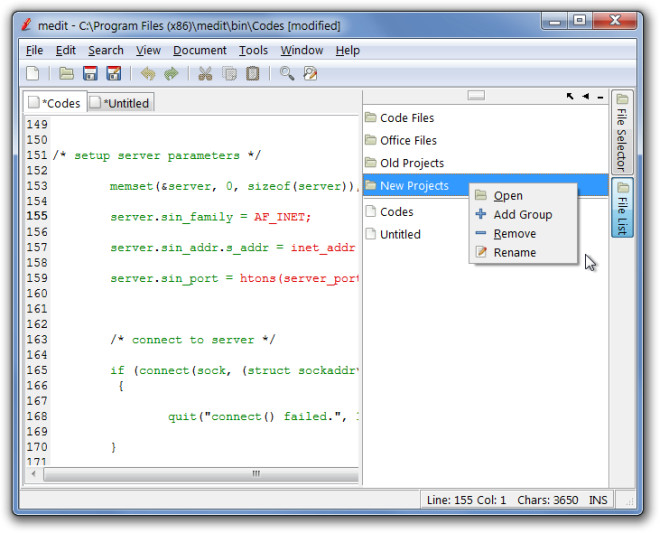Switch to the *Untitled tab
This screenshot has width=660, height=533.
pos(121,103)
